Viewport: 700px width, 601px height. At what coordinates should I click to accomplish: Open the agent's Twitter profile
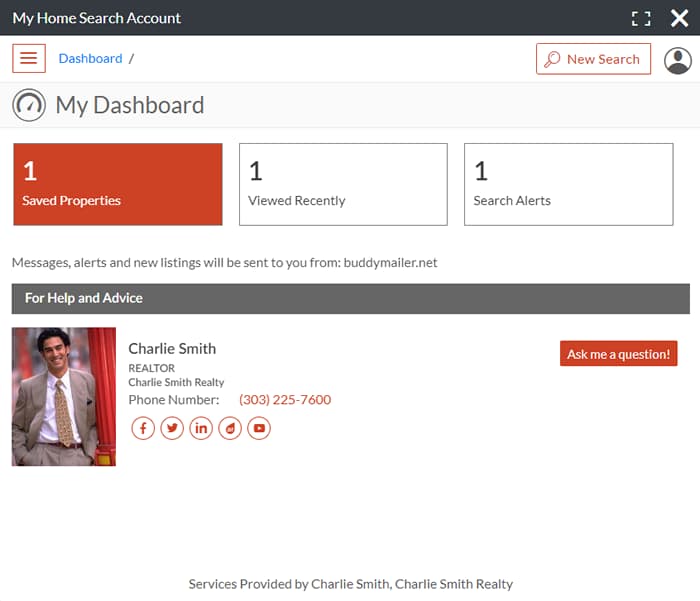(x=172, y=428)
